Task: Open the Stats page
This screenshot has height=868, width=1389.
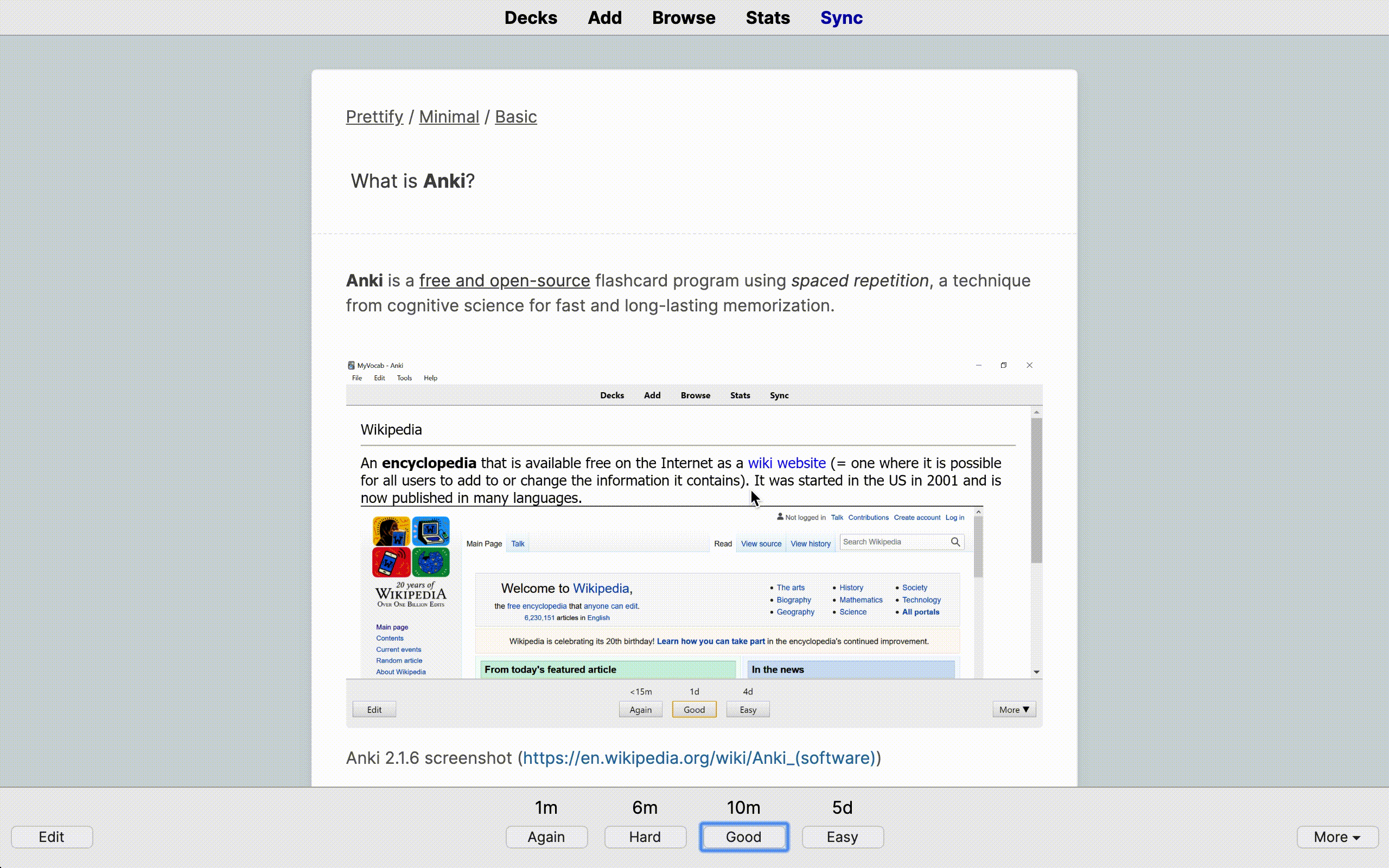Action: (767, 18)
